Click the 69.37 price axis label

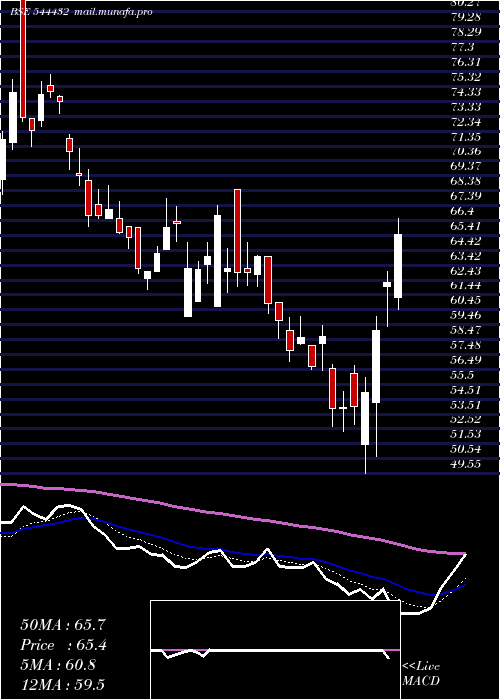pyautogui.click(x=466, y=166)
